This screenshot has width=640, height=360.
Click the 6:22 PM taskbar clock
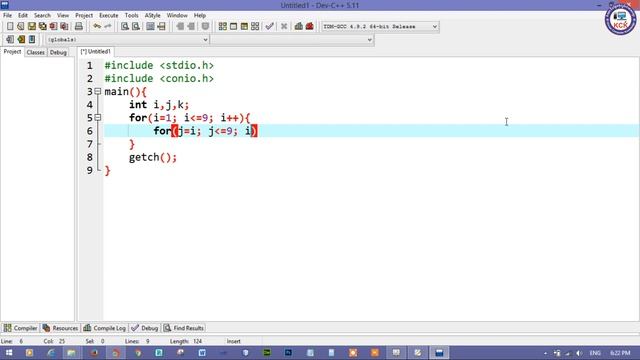click(x=620, y=353)
